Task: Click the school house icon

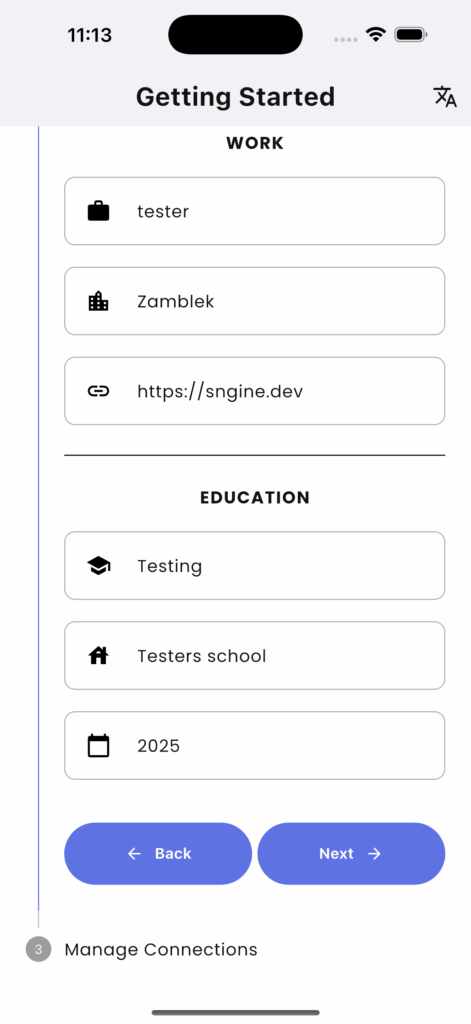Action: pos(99,655)
